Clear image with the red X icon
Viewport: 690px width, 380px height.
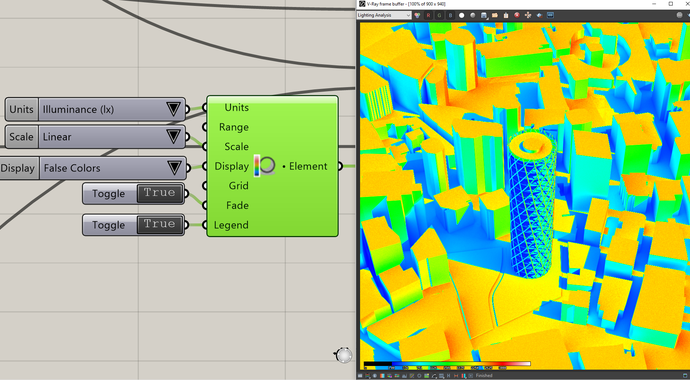point(517,15)
